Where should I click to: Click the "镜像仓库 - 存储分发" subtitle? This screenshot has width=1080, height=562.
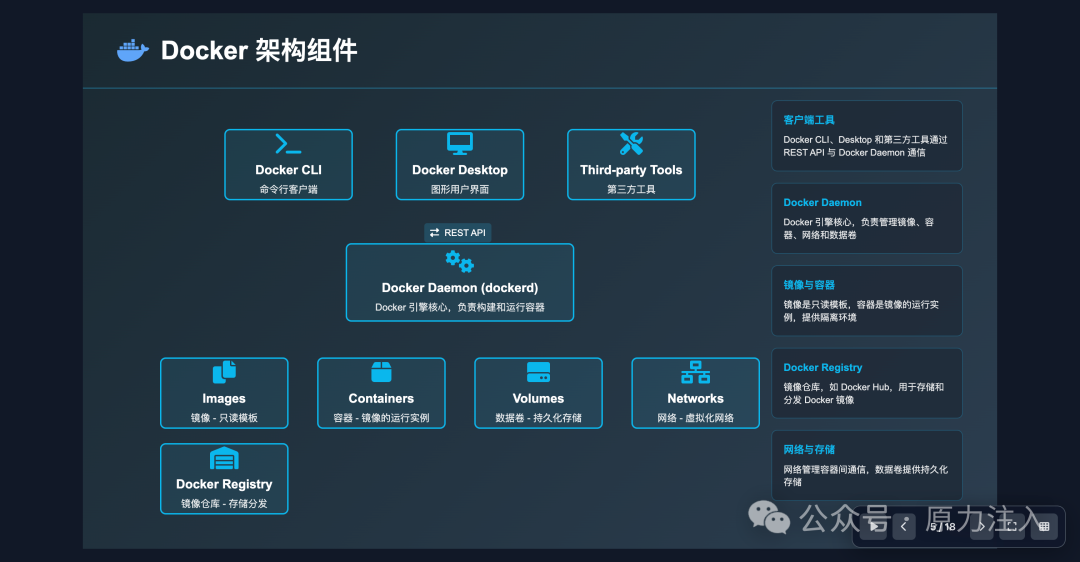pyautogui.click(x=224, y=503)
